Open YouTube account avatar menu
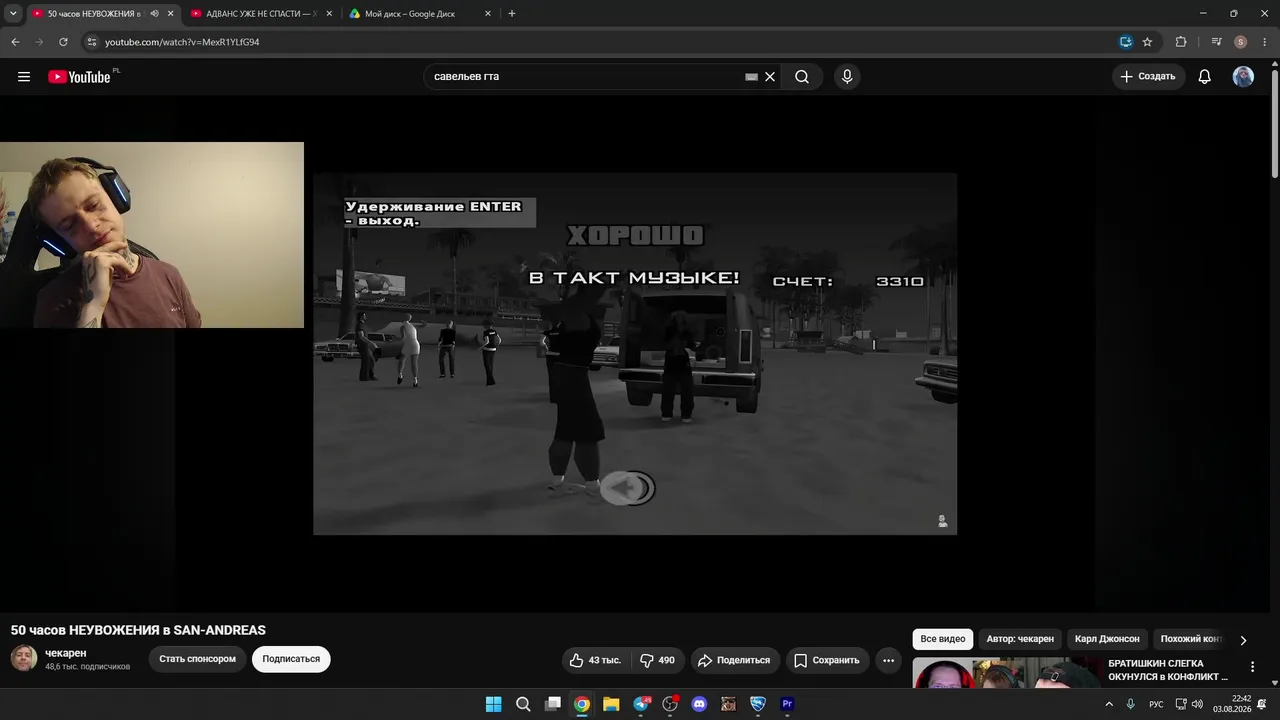This screenshot has width=1280, height=720. pos(1243,77)
